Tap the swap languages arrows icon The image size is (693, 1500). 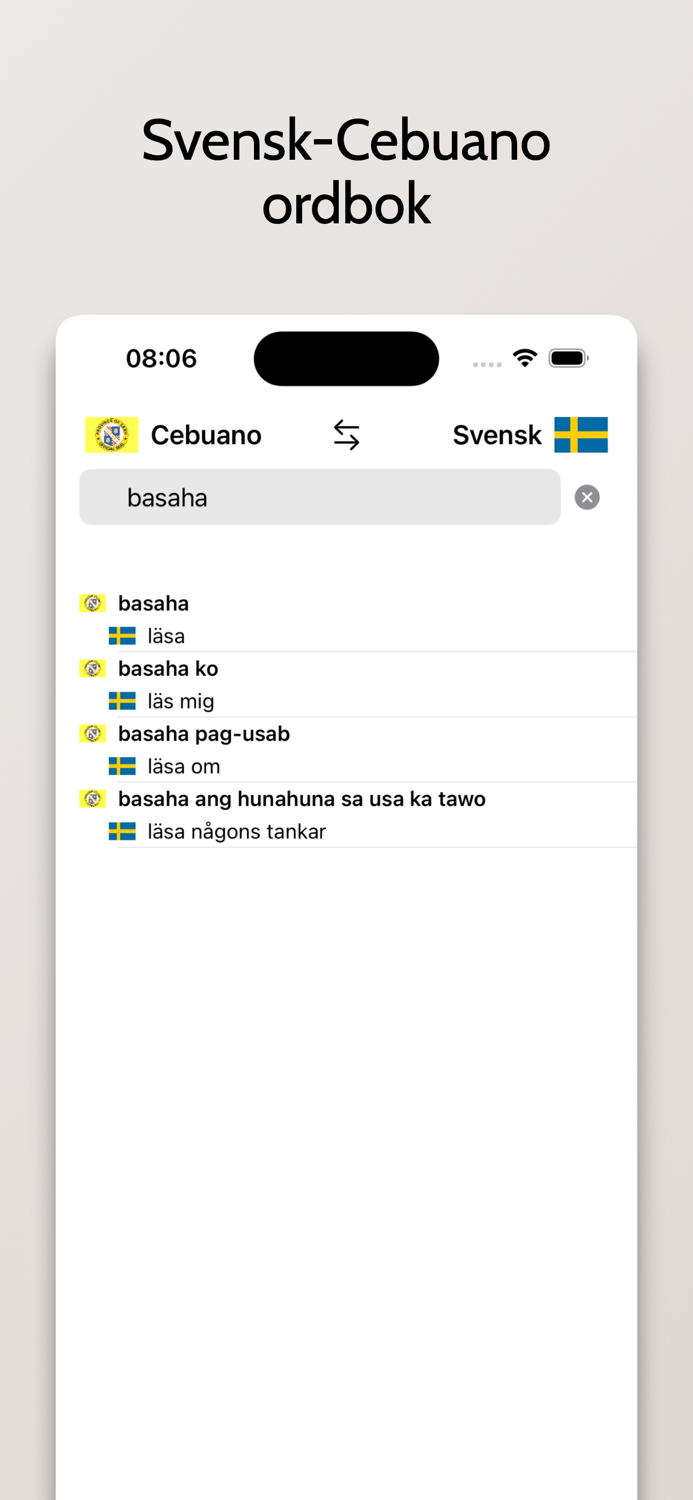pos(346,434)
